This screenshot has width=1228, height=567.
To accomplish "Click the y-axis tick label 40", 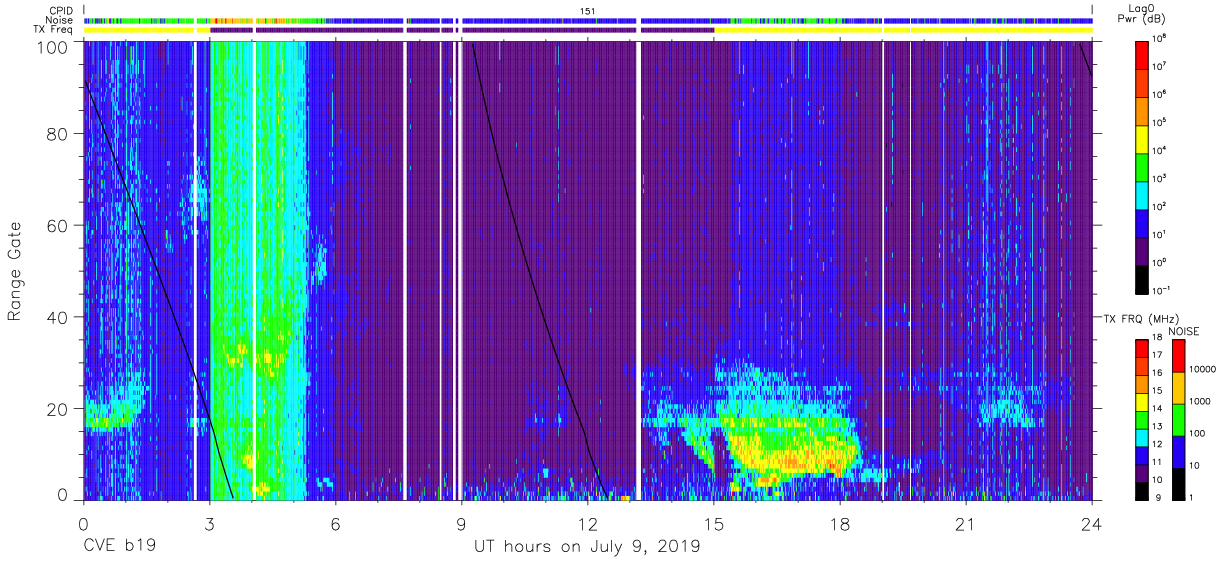I will (58, 317).
